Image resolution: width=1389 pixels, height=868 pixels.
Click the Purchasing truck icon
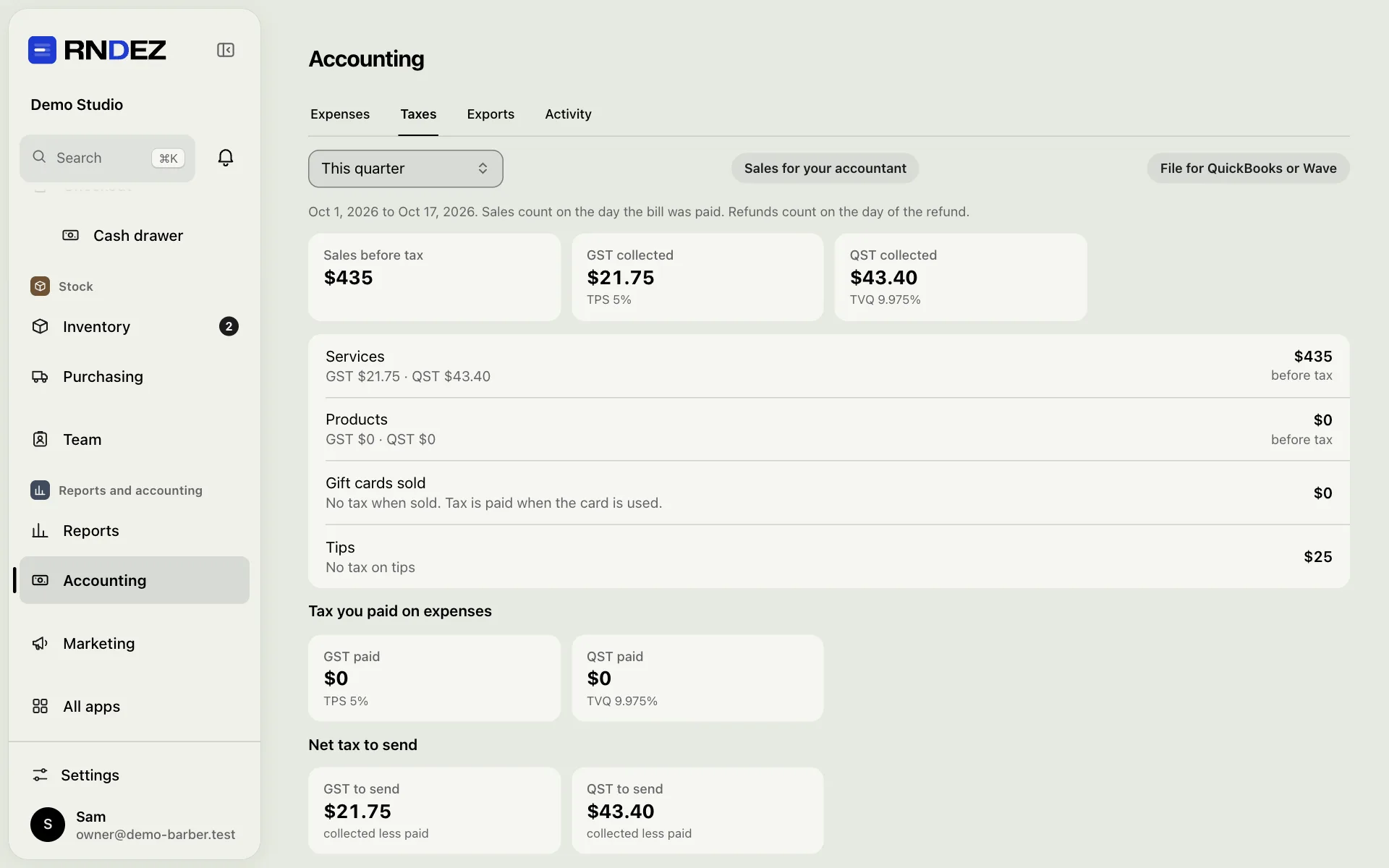point(41,376)
